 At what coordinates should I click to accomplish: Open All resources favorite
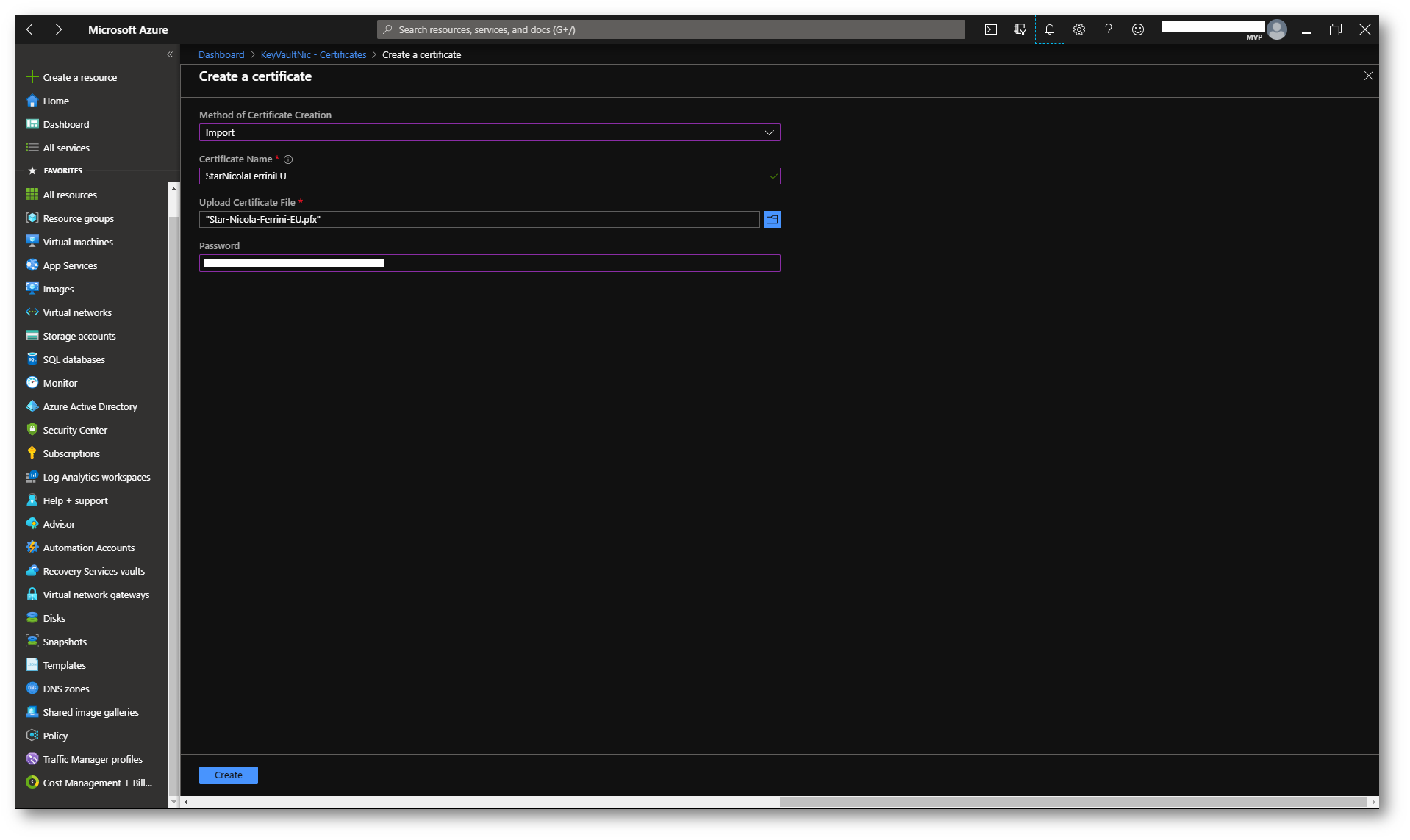tap(62, 195)
